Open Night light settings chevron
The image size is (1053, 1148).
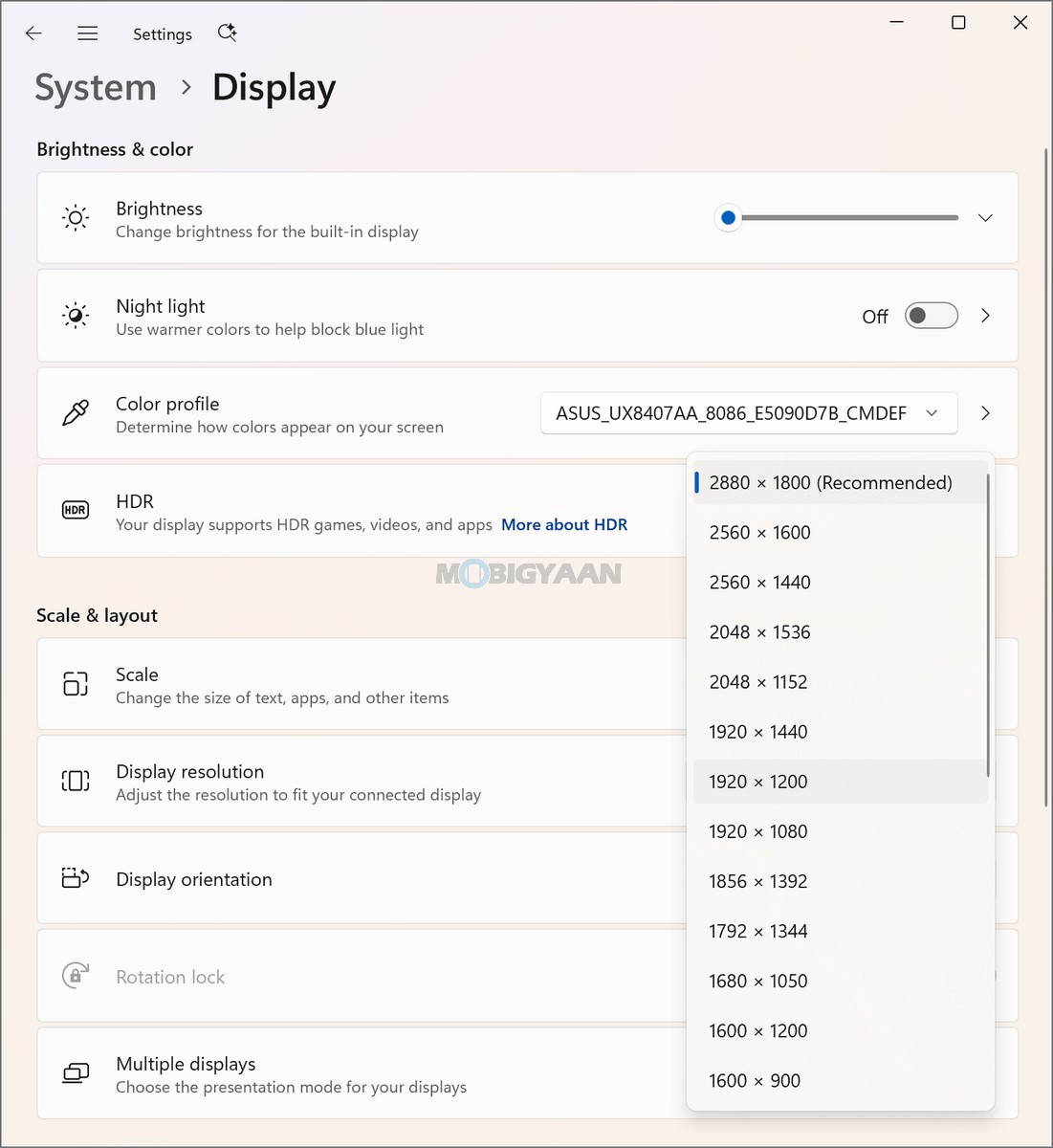985,316
